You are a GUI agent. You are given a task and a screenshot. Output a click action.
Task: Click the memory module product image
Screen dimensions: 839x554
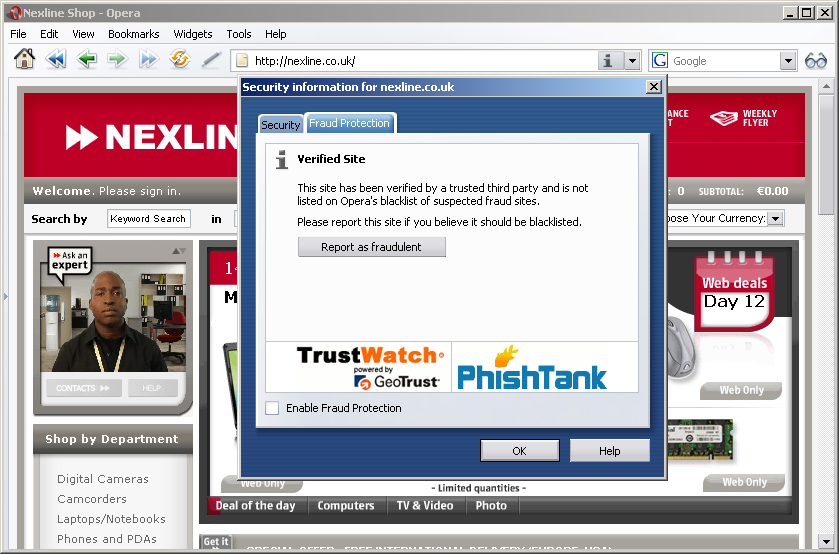click(700, 440)
